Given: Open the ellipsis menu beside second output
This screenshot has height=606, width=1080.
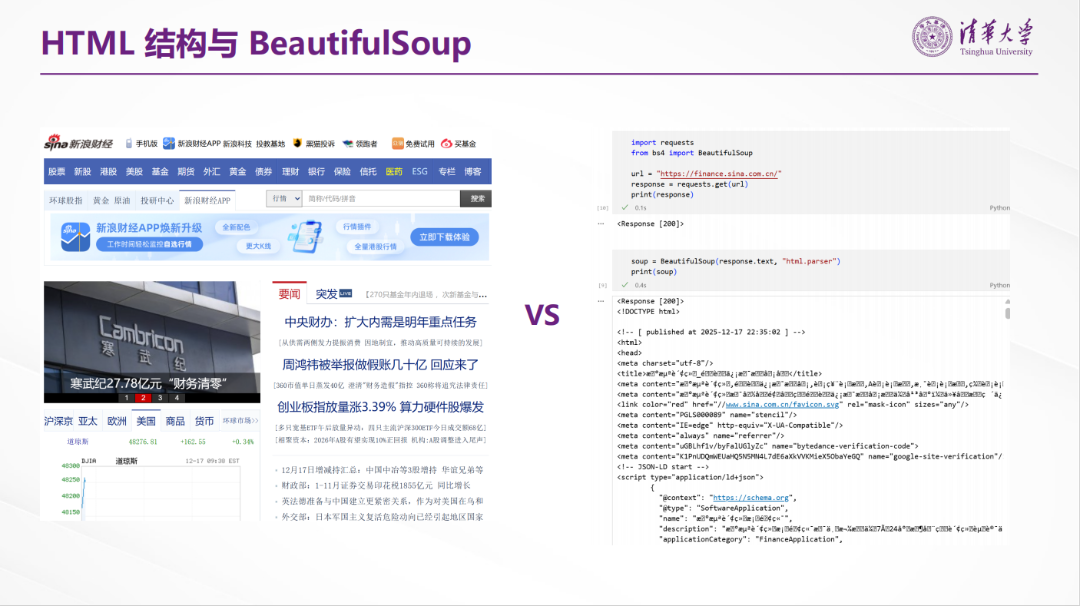Looking at the screenshot, I should click(x=601, y=301).
